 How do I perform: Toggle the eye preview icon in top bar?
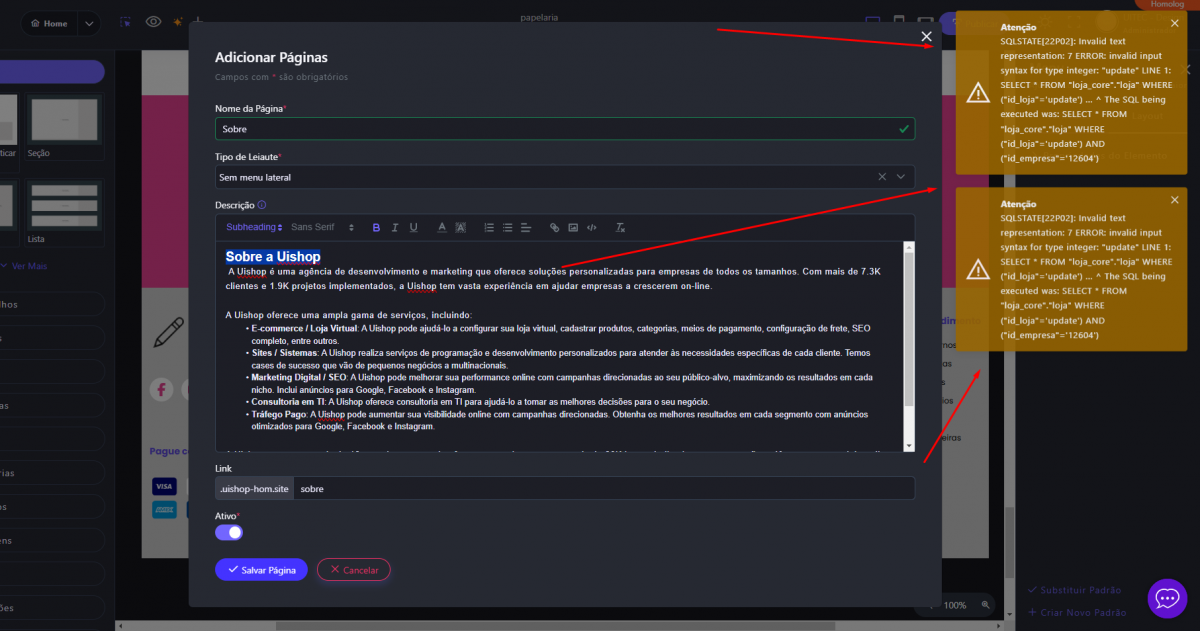point(153,22)
